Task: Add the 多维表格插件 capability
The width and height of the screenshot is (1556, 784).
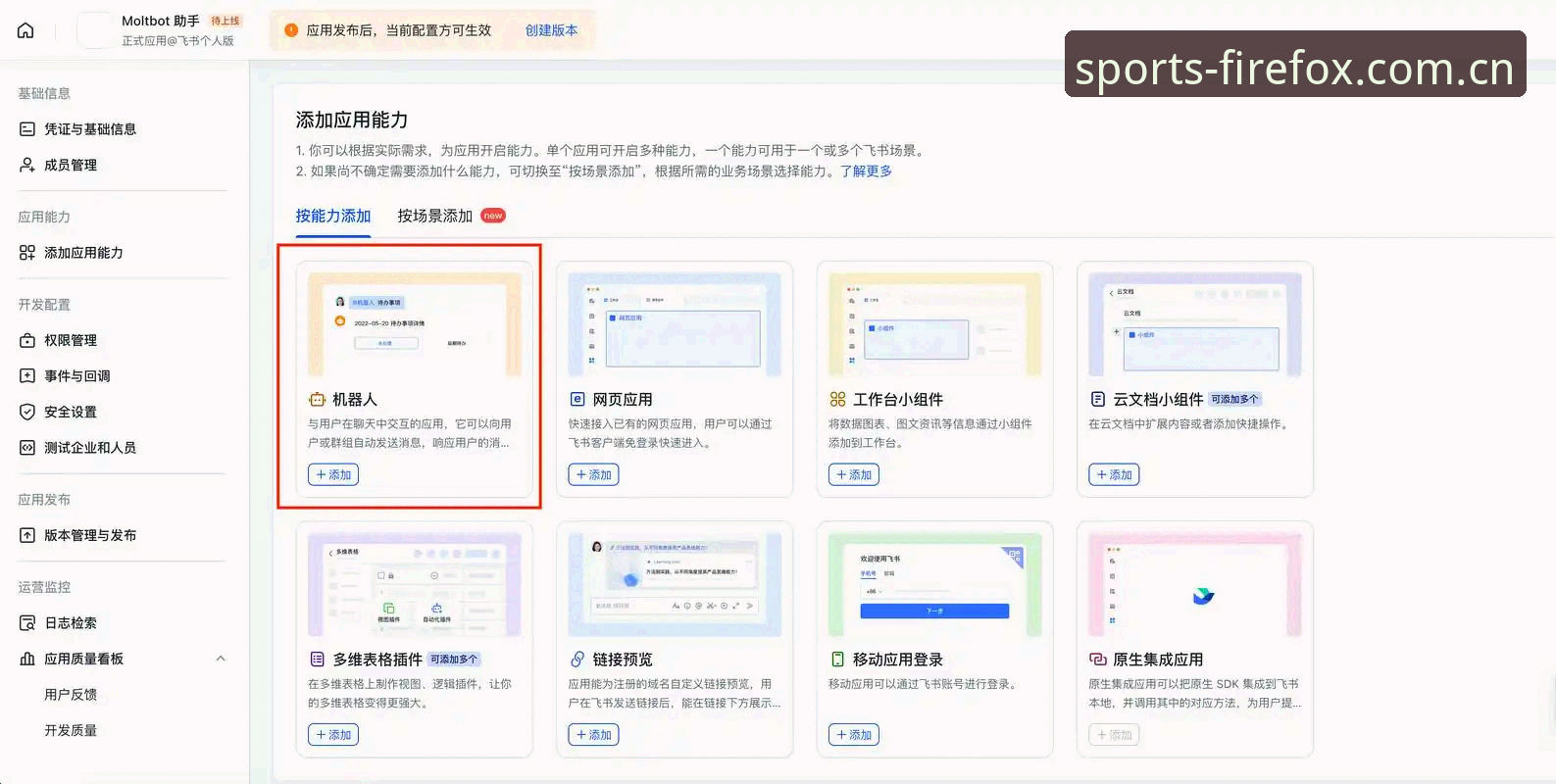Action: click(x=333, y=735)
